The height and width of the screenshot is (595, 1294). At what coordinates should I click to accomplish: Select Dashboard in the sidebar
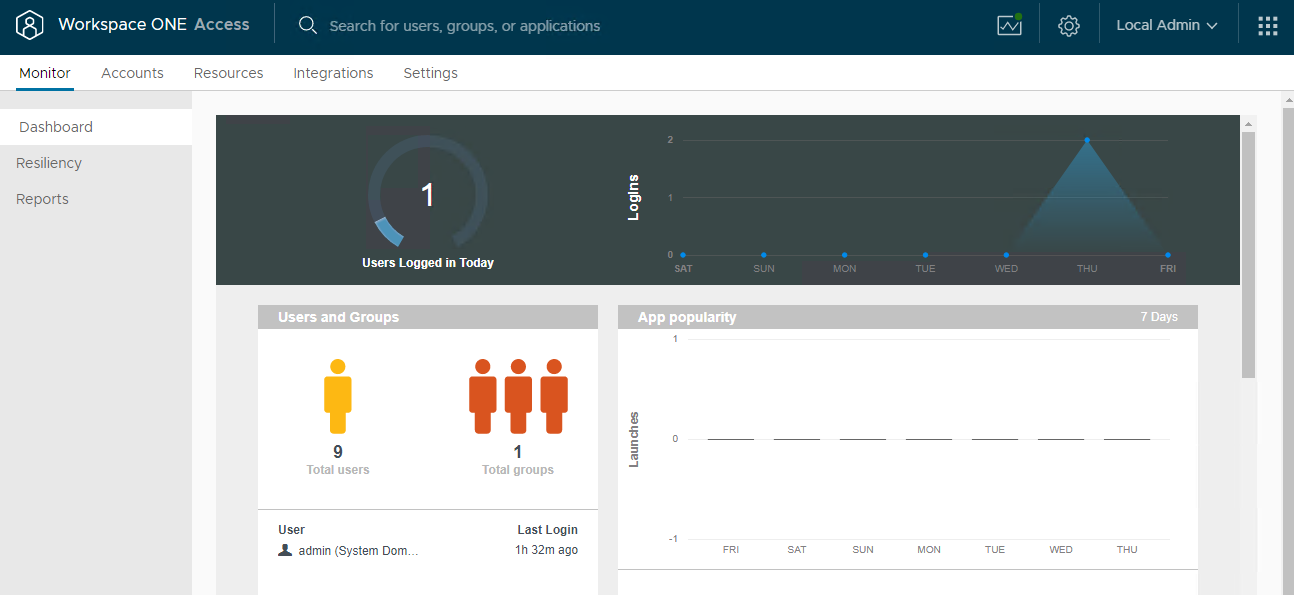(56, 127)
